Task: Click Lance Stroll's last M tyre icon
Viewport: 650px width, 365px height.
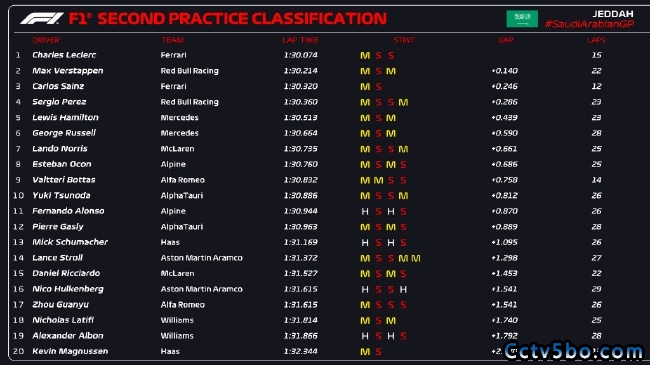Action: tap(416, 258)
